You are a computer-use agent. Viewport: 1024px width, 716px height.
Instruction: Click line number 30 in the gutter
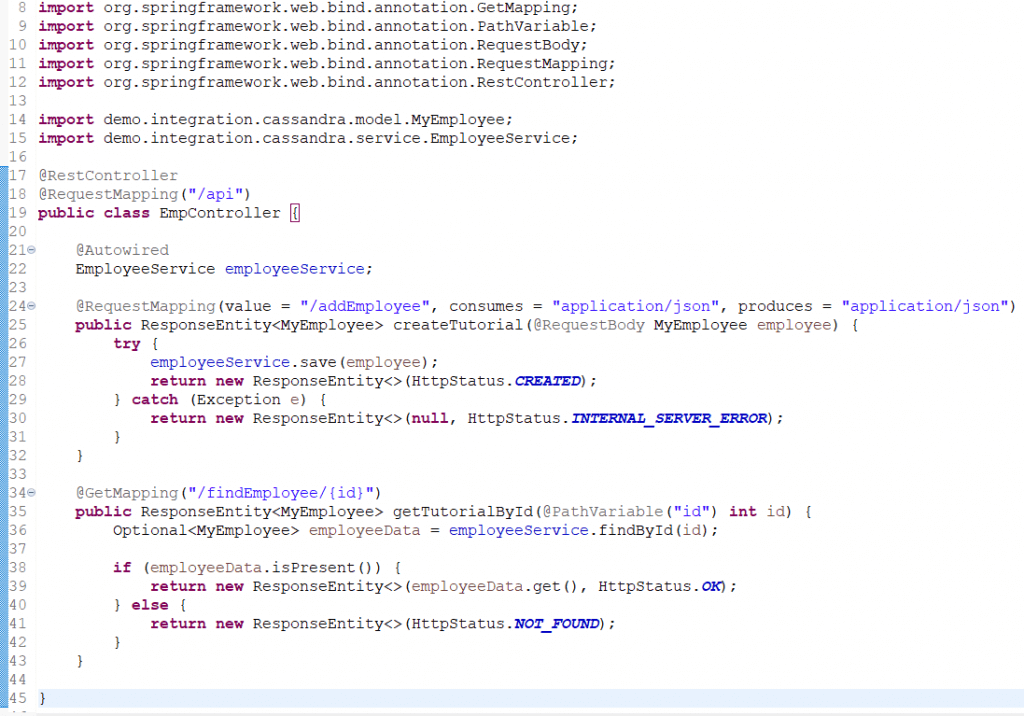[18, 418]
